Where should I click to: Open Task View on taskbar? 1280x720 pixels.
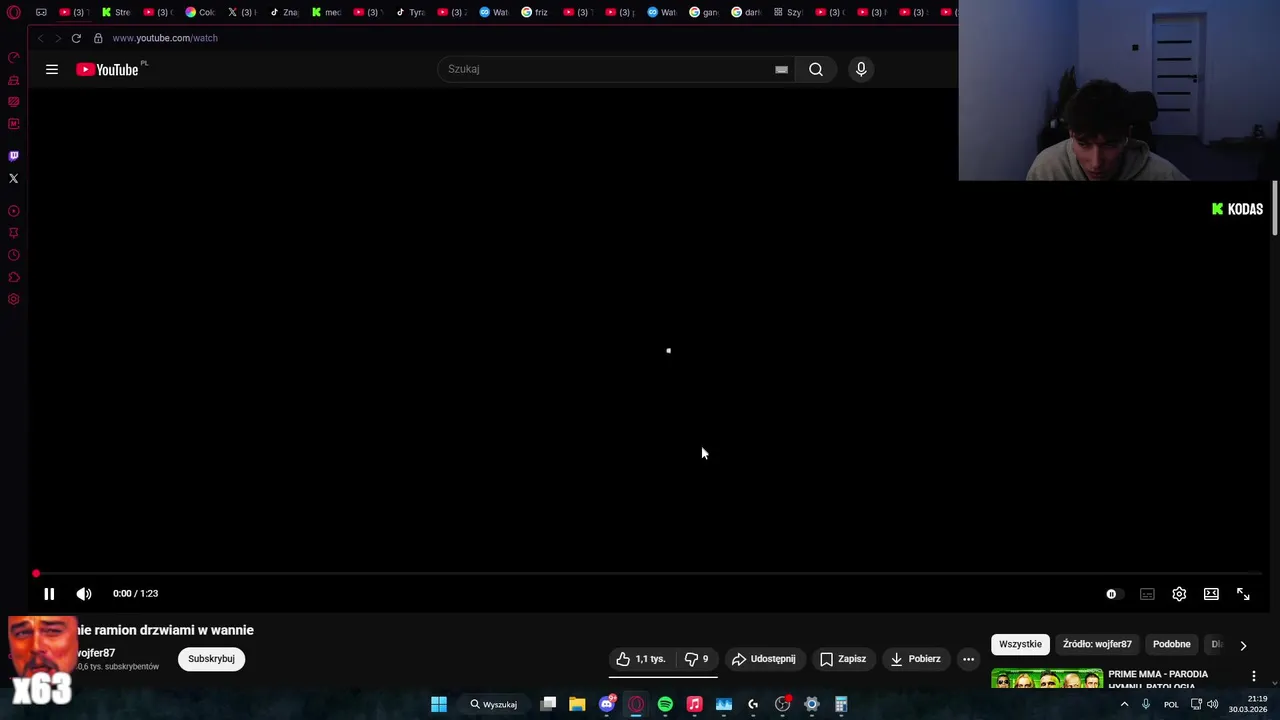pyautogui.click(x=548, y=704)
